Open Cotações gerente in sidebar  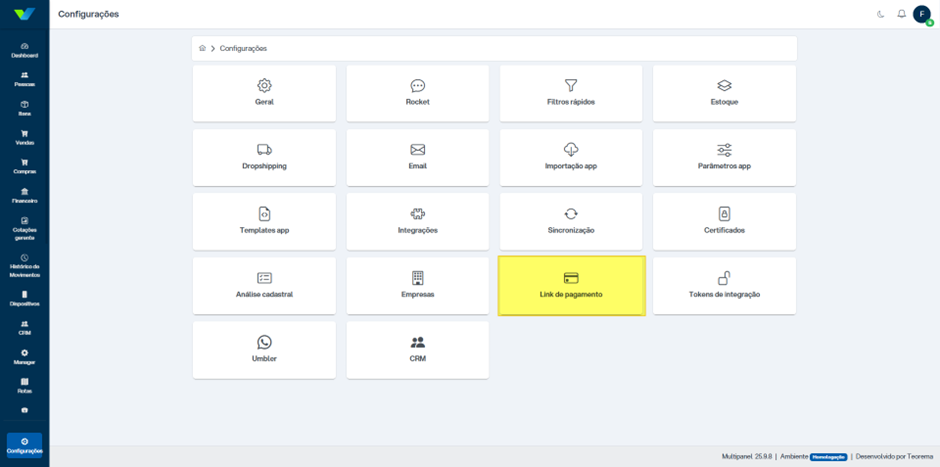(x=25, y=229)
